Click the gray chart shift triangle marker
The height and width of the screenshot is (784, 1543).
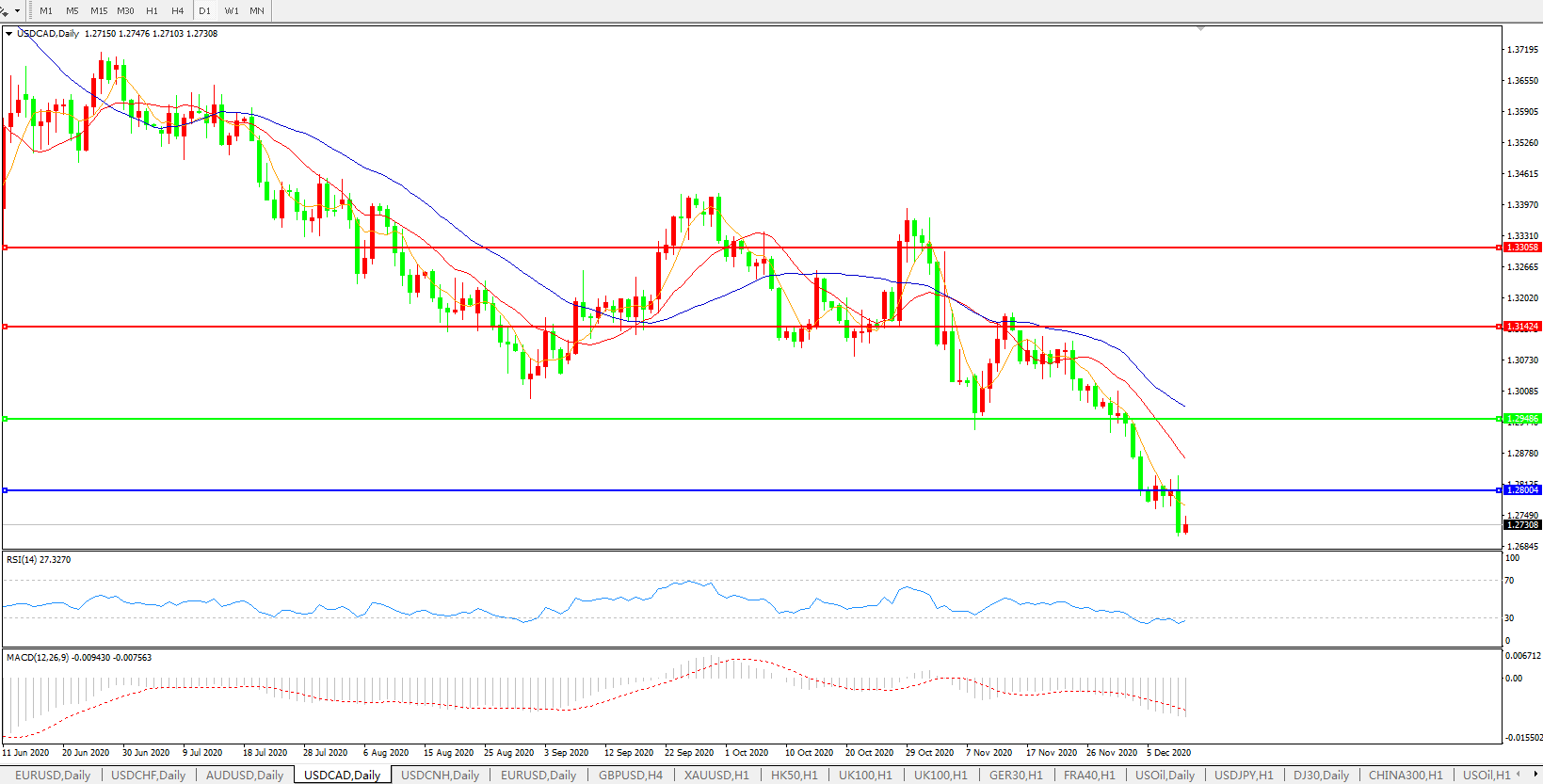click(1200, 29)
